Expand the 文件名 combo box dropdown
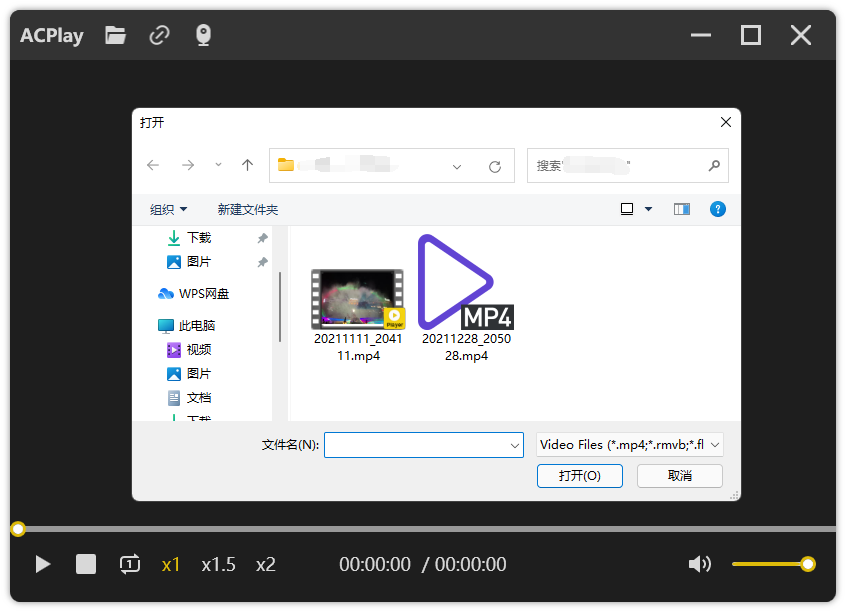This screenshot has width=846, height=612. [x=514, y=444]
